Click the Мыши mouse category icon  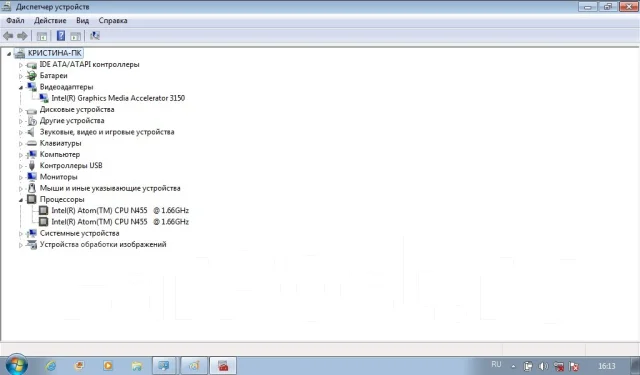pos(31,188)
